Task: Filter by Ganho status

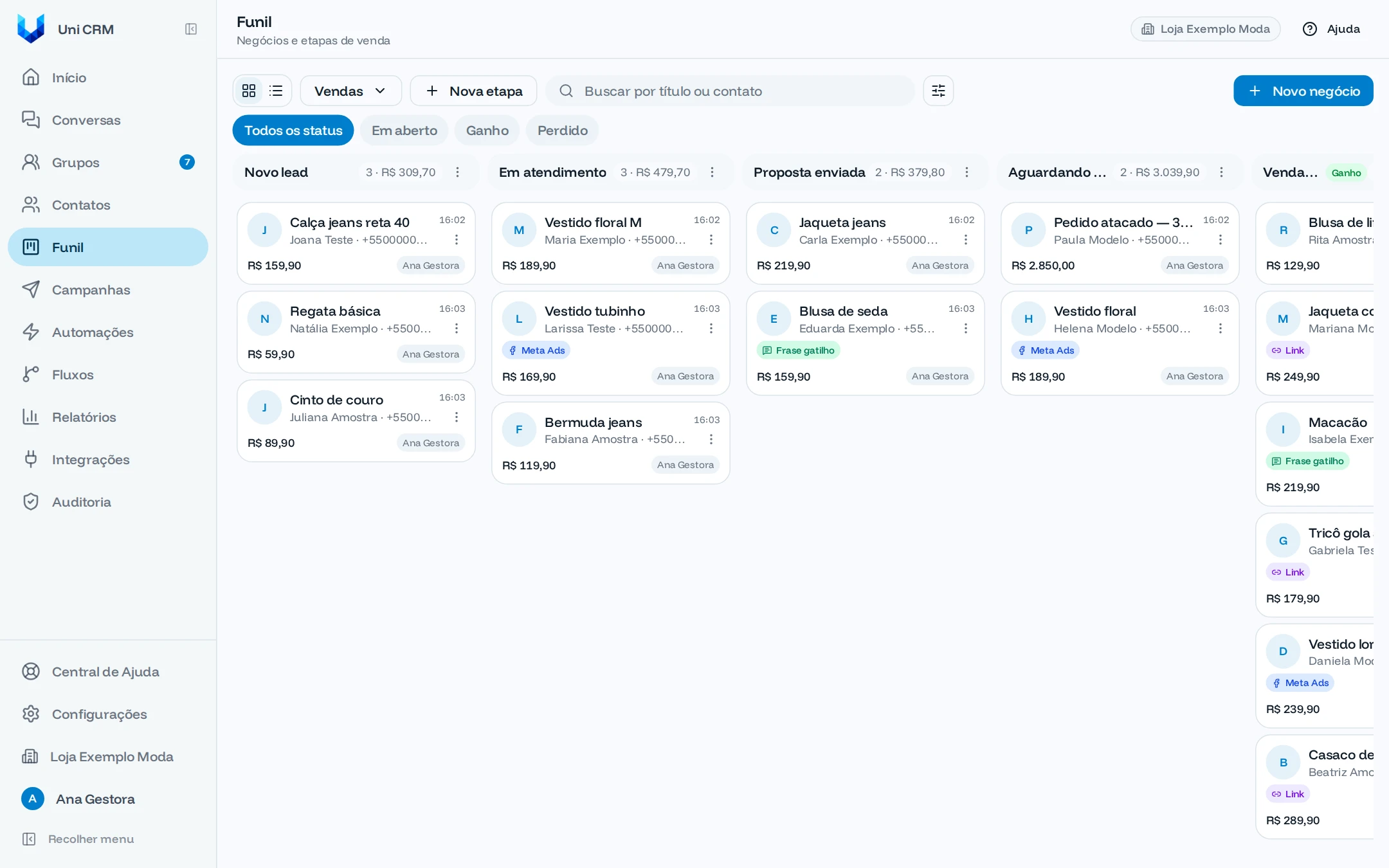Action: [x=487, y=131]
